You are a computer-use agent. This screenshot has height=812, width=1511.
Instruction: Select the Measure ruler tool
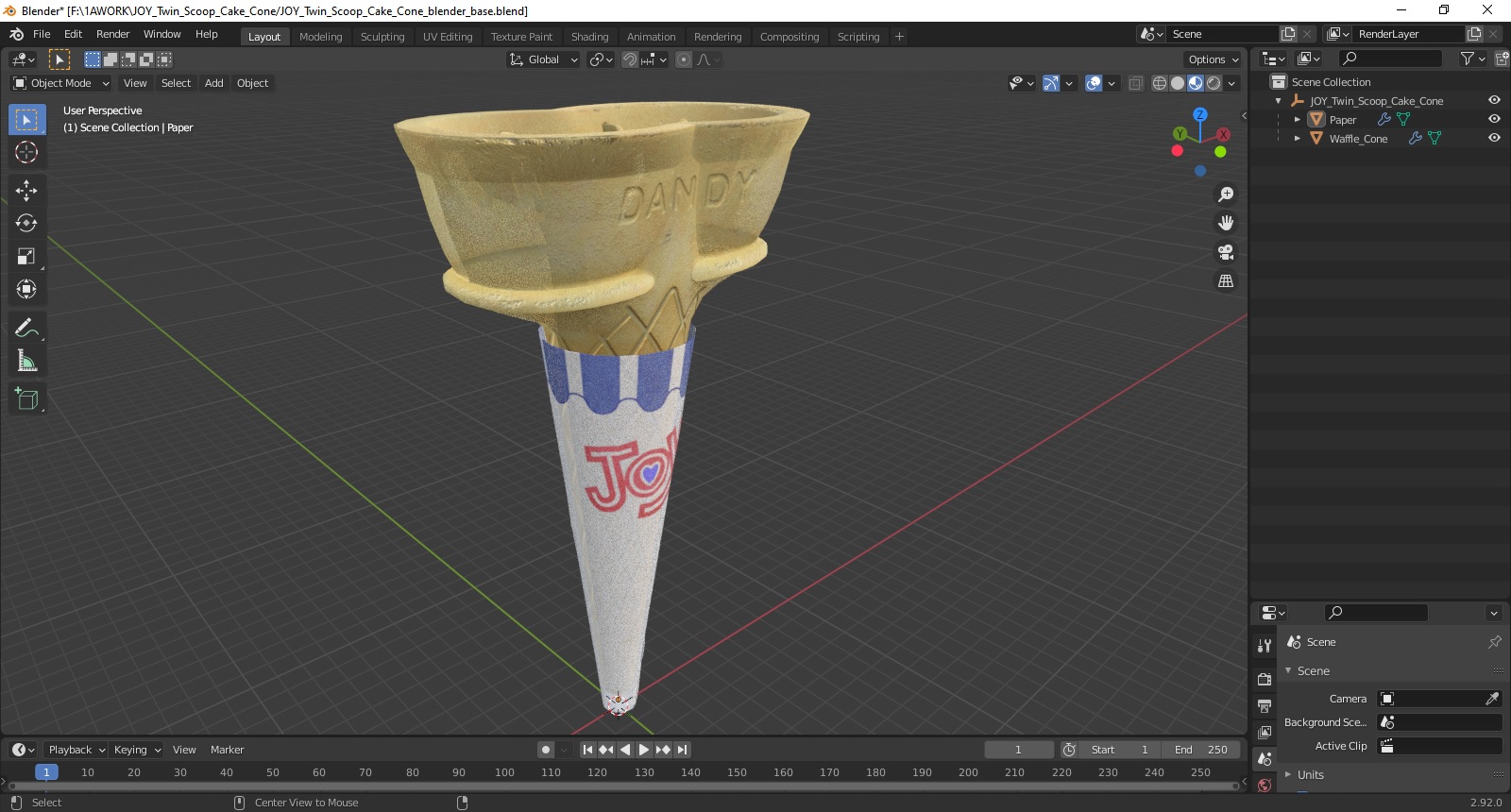pos(26,361)
